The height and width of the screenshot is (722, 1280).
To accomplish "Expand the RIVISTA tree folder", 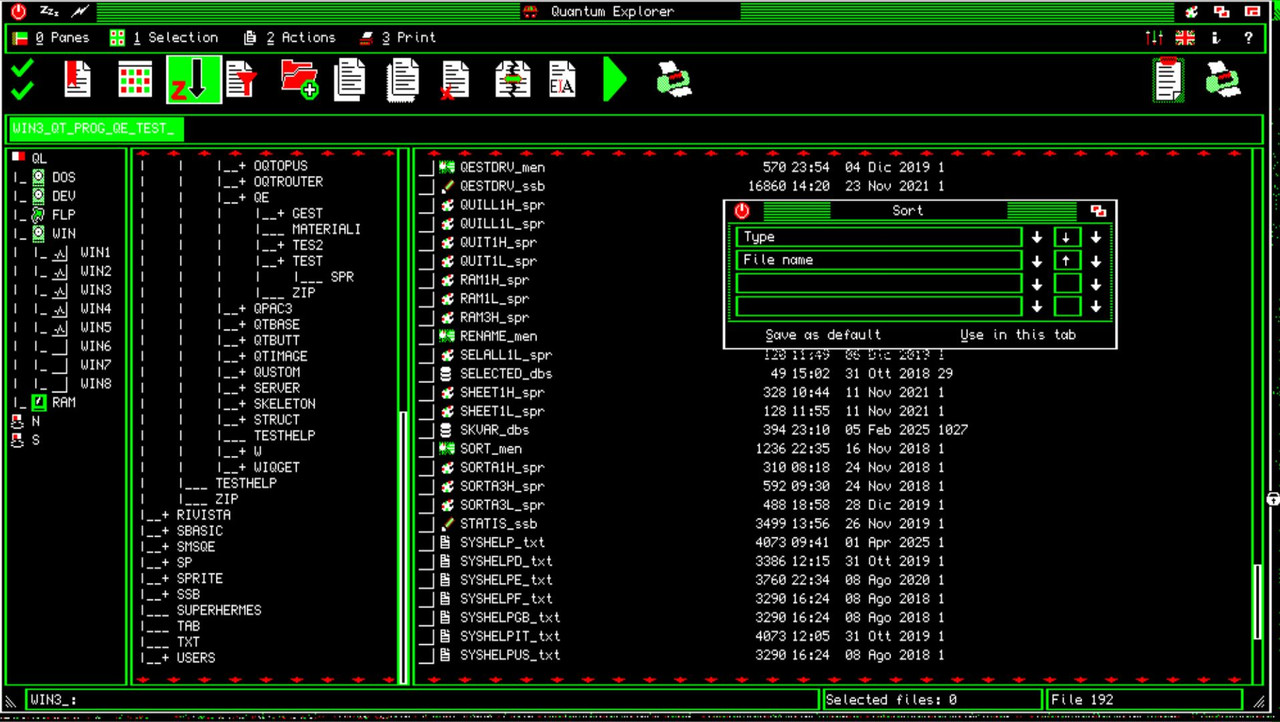I will point(165,515).
